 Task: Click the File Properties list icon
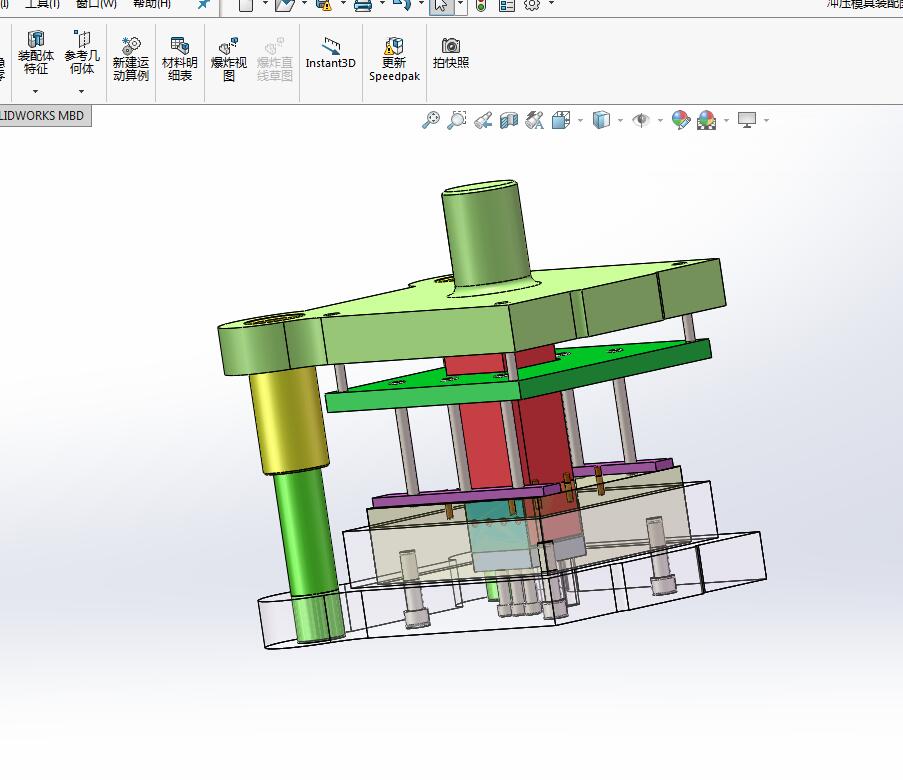pyautogui.click(x=507, y=6)
